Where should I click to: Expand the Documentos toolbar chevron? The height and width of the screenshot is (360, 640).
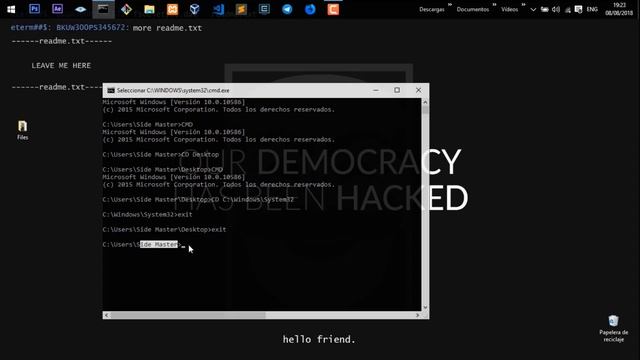click(x=494, y=5)
